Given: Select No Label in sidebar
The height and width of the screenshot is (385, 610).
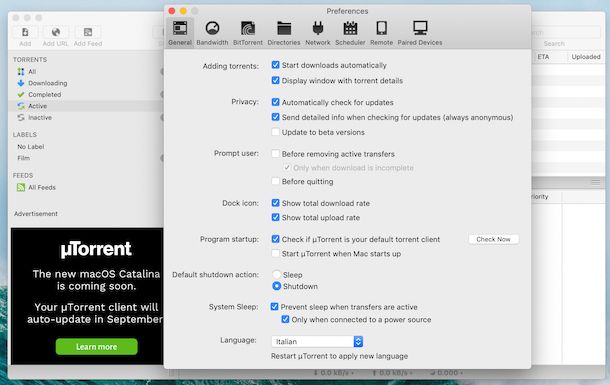Looking at the screenshot, I should tap(31, 147).
